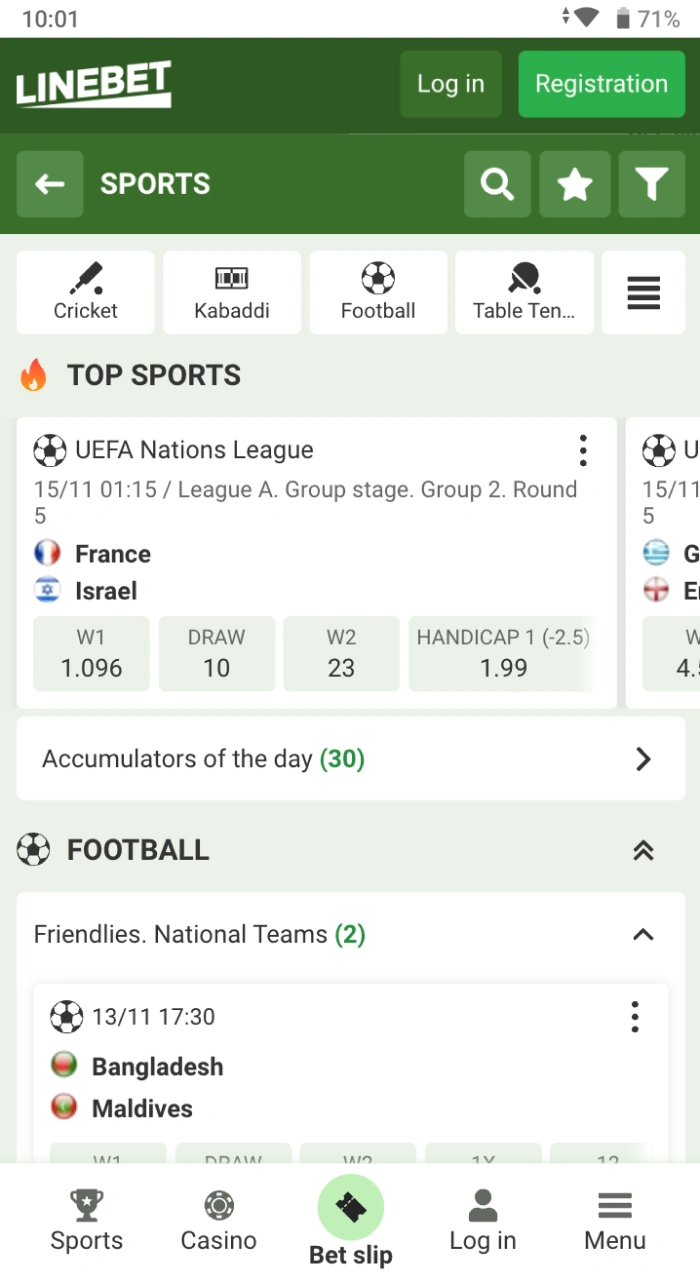700x1280 pixels.
Task: Collapse the FOOTBALL section with double chevron
Action: [643, 849]
